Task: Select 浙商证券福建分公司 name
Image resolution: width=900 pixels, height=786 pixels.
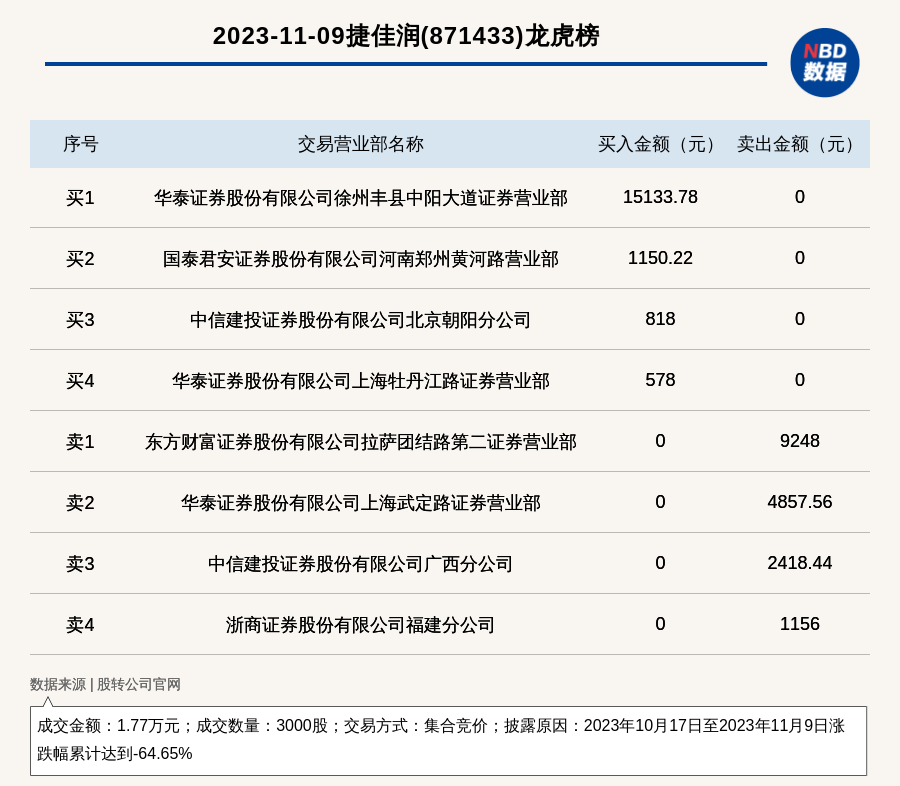Action: click(x=360, y=625)
